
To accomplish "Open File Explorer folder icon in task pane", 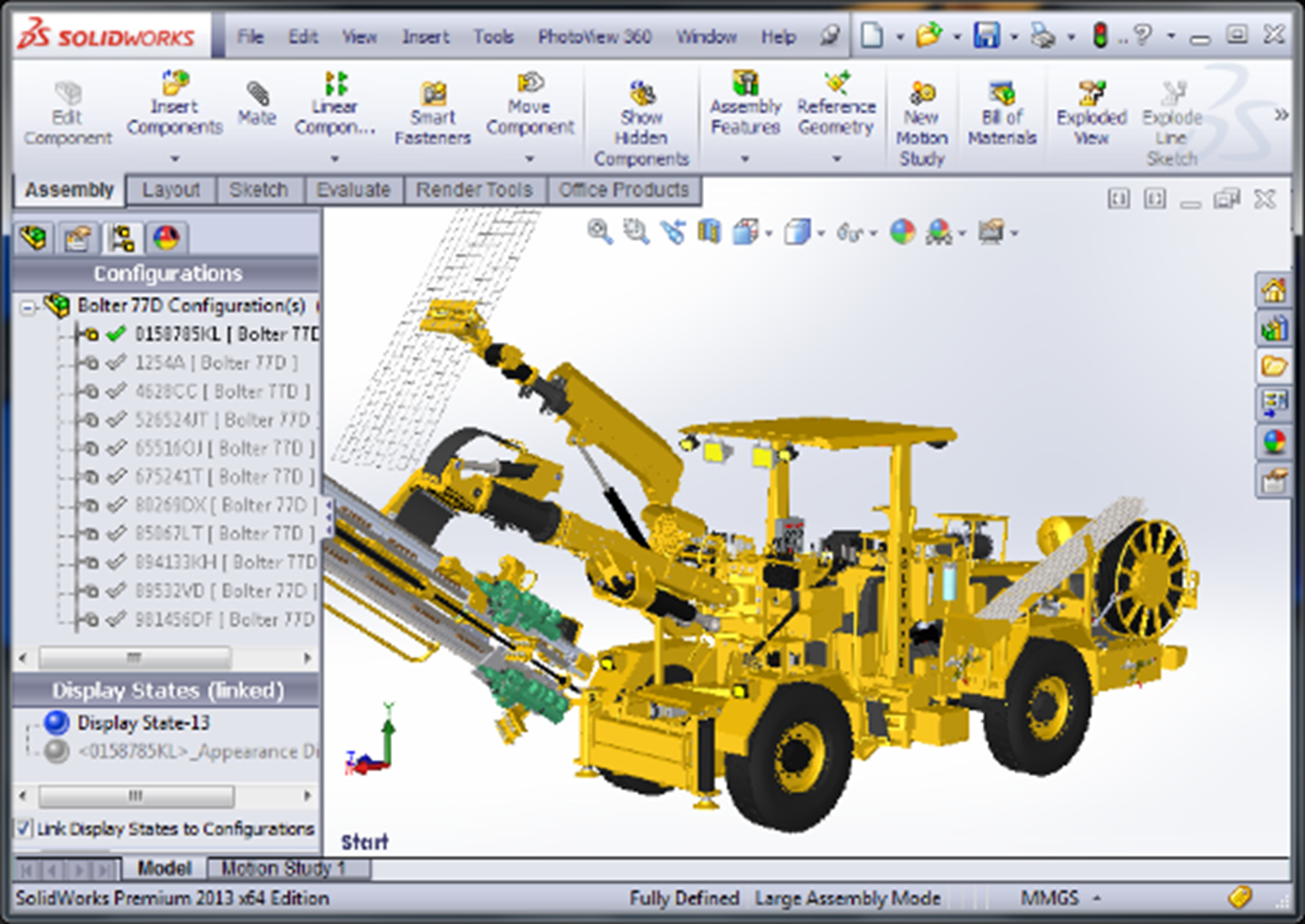I will click(x=1274, y=367).
